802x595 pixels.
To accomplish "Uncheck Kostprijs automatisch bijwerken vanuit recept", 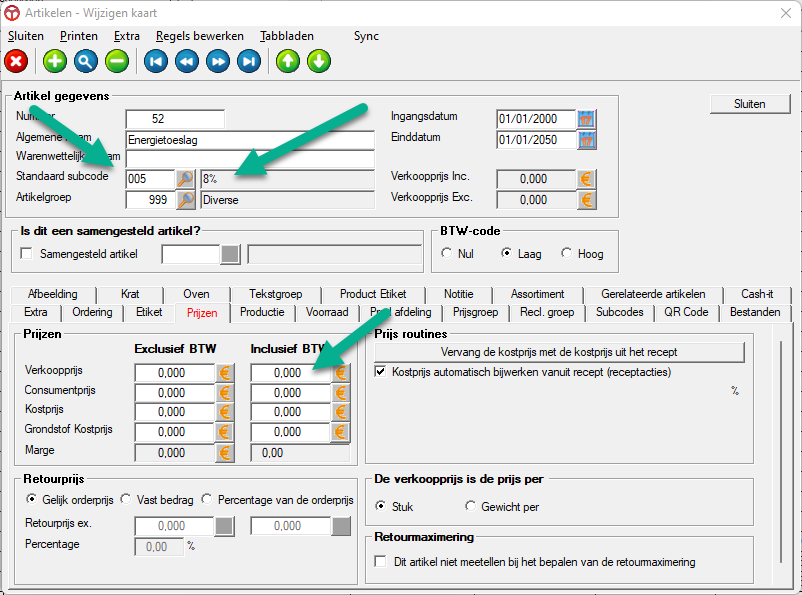I will coord(380,372).
